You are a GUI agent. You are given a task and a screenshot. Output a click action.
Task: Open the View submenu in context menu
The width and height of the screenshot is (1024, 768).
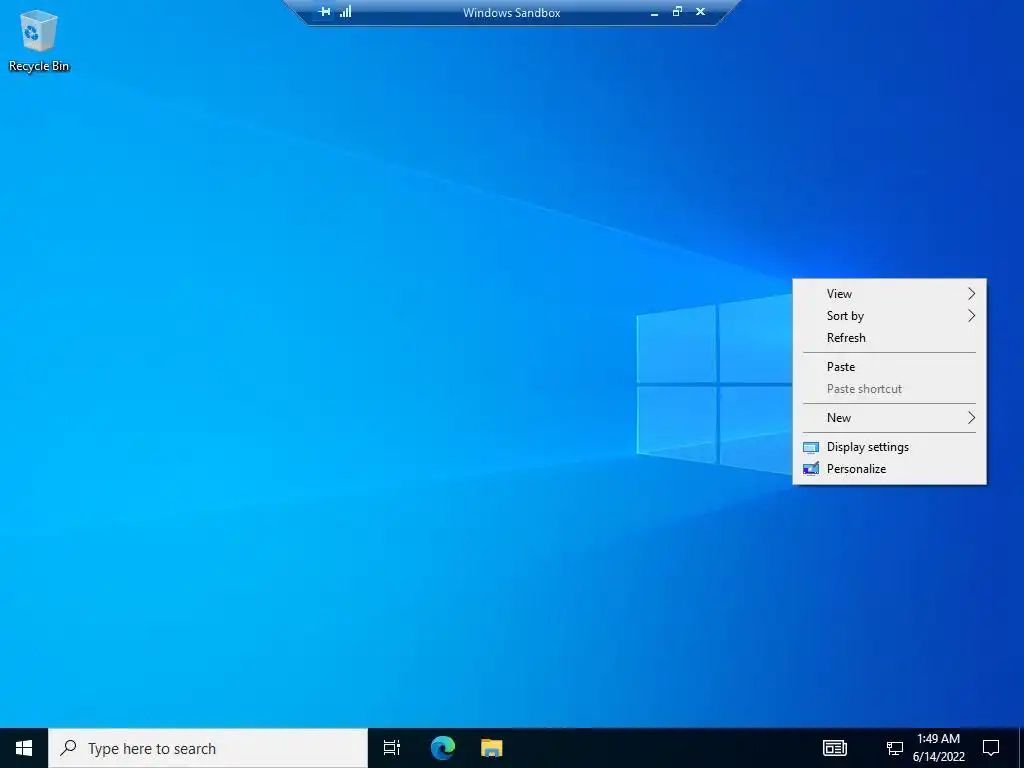click(889, 294)
